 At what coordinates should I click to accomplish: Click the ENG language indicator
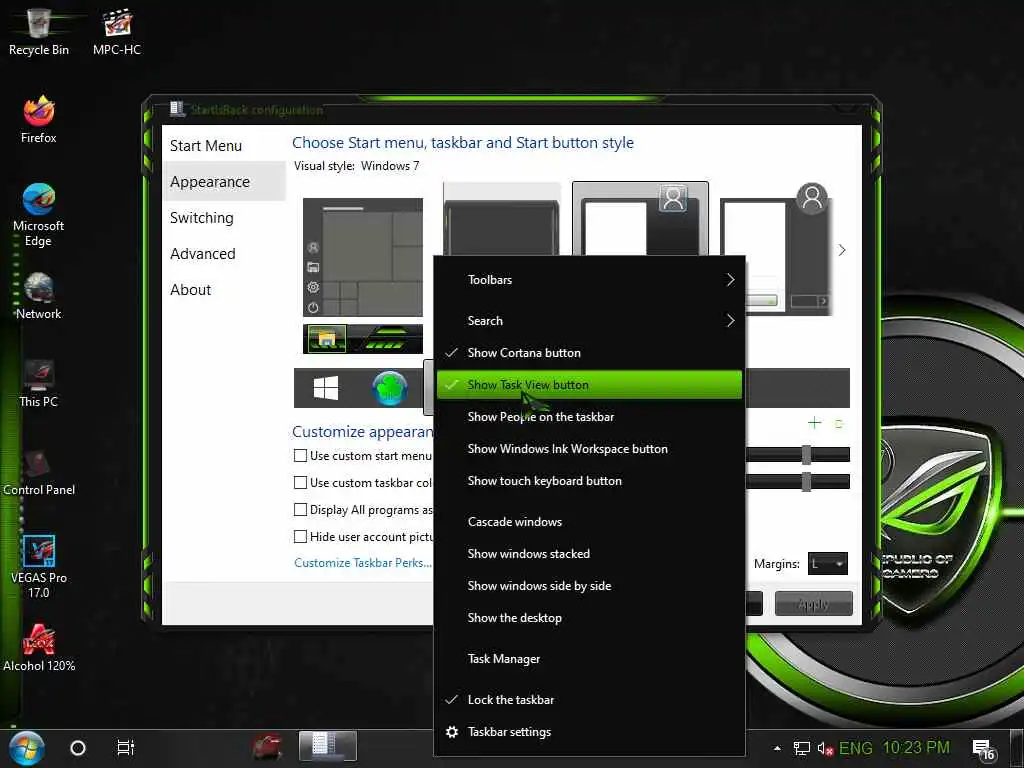tap(856, 748)
